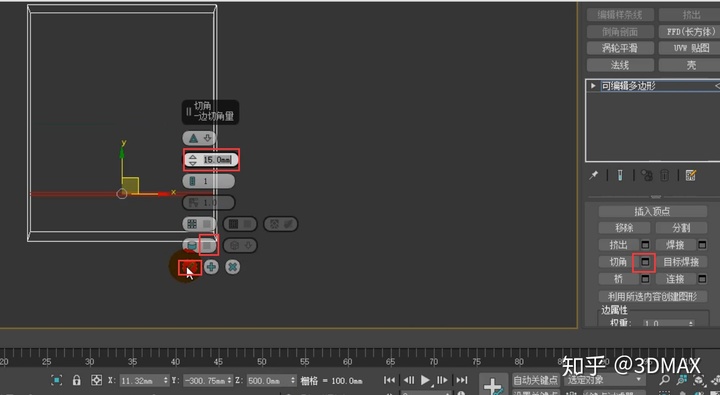Confirm chamfer with the OK checkmark button

(x=190, y=267)
